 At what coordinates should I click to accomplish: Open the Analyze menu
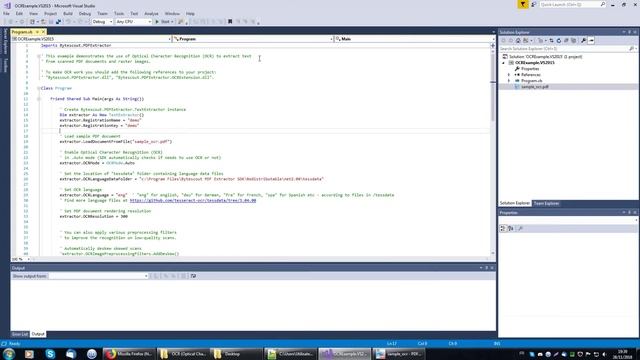click(151, 13)
